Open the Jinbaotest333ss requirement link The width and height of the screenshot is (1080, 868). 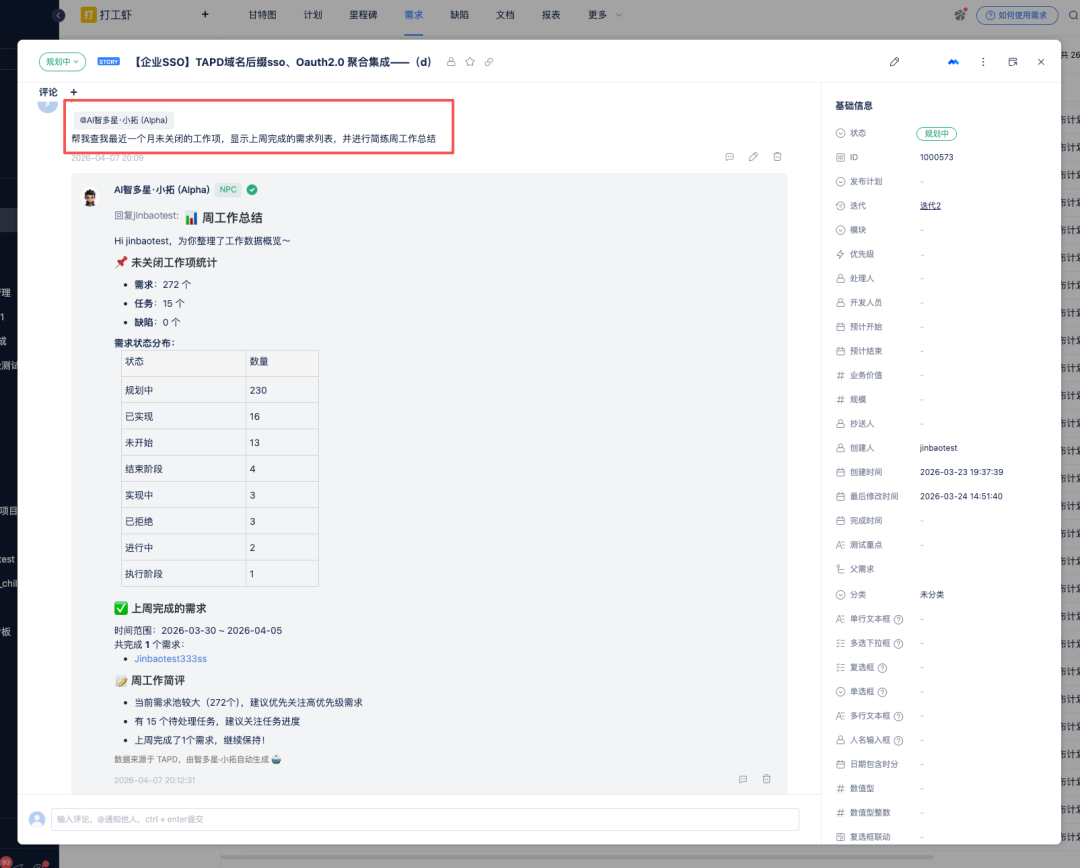[170, 659]
